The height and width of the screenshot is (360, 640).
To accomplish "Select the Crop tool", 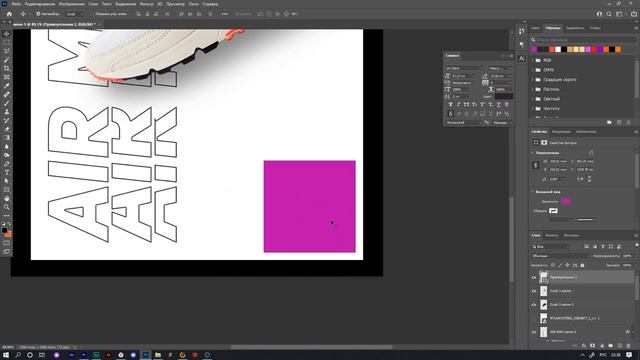I will (x=7, y=68).
